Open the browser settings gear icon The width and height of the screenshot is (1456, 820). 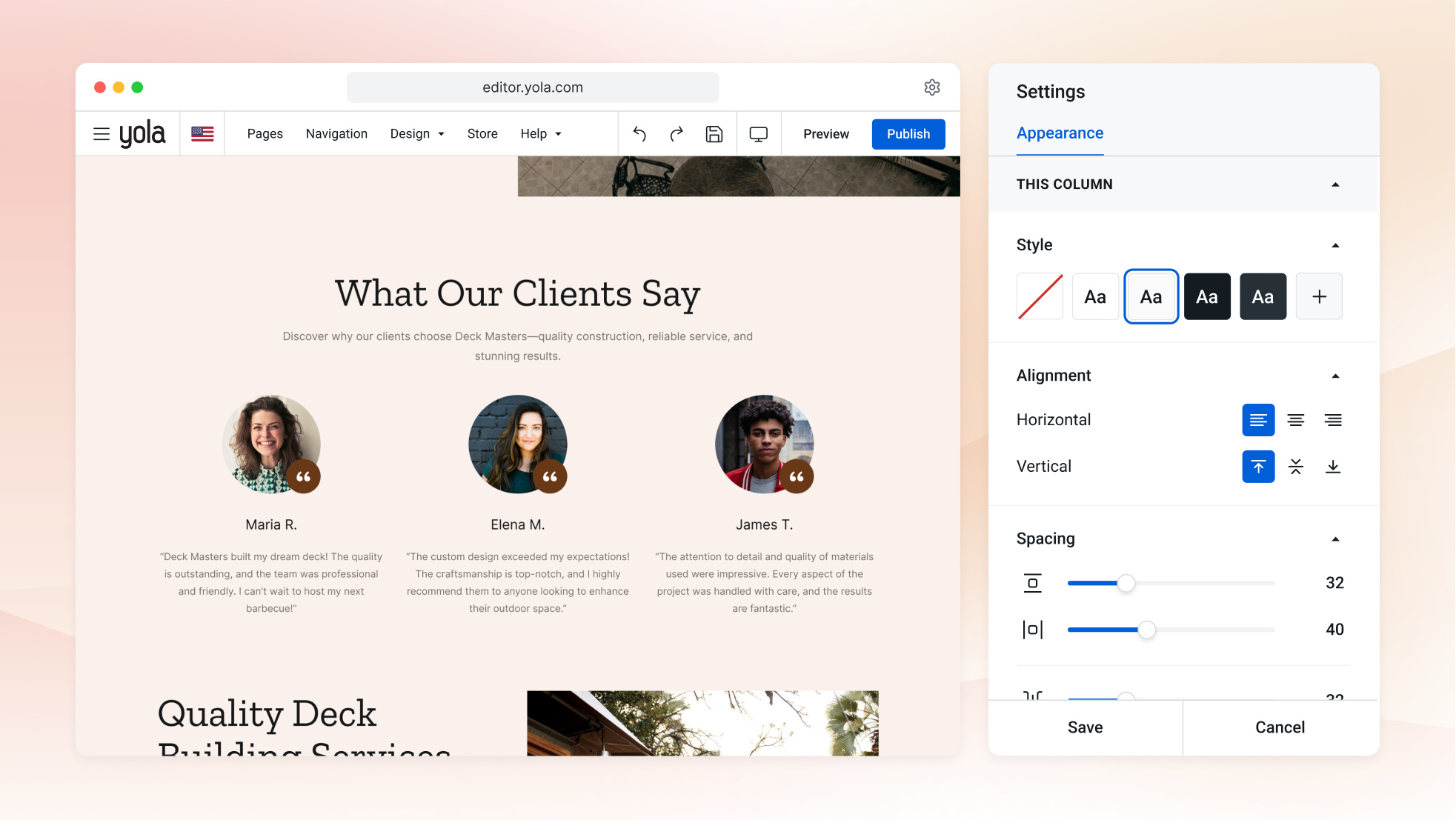932,87
